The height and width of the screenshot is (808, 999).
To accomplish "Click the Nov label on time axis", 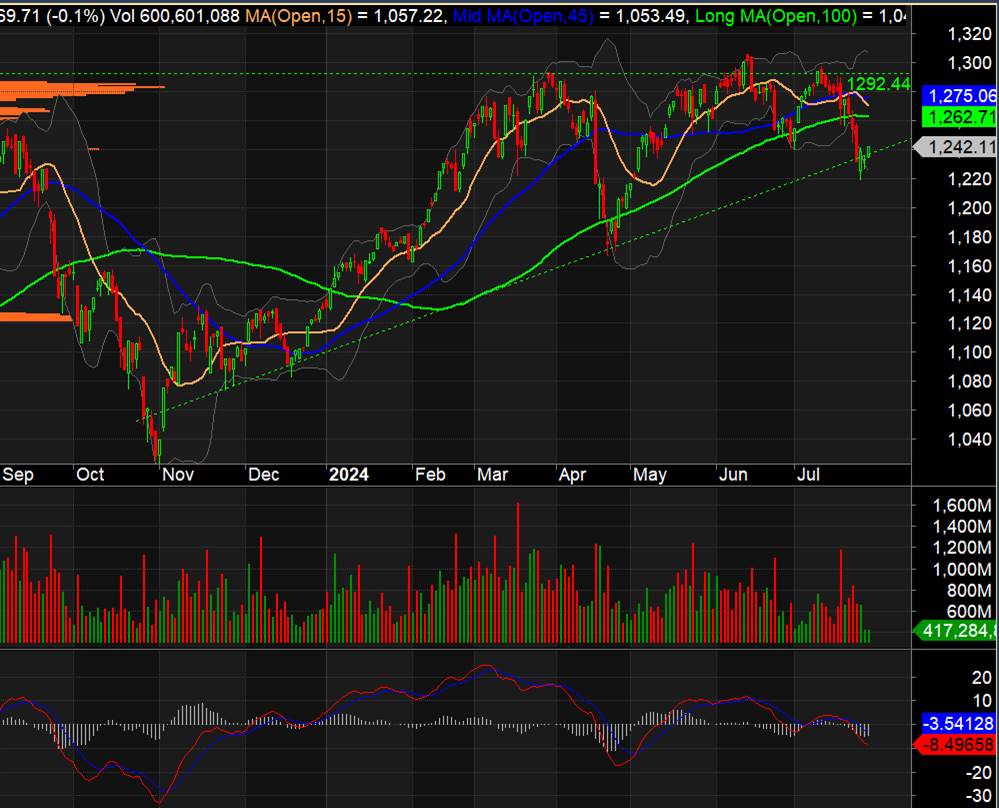I will [x=178, y=475].
